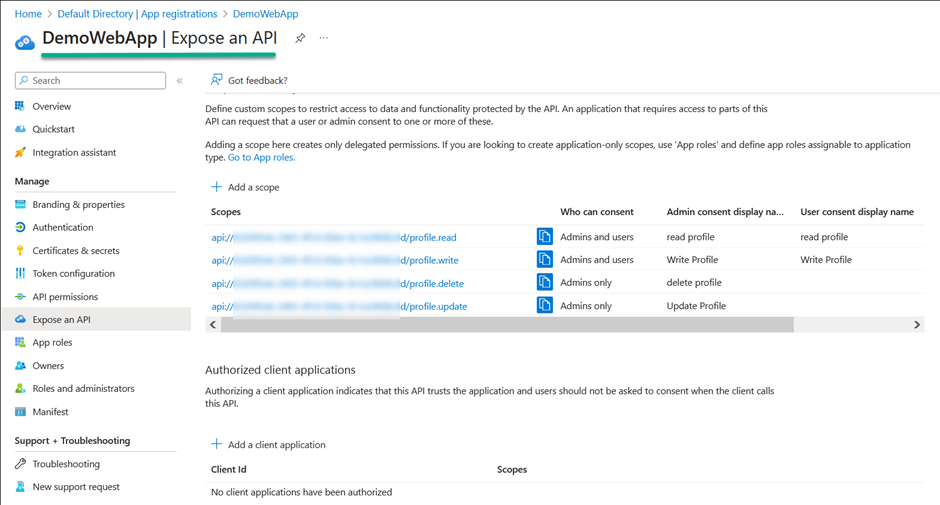Select App roles menu item

pyautogui.click(x=52, y=342)
